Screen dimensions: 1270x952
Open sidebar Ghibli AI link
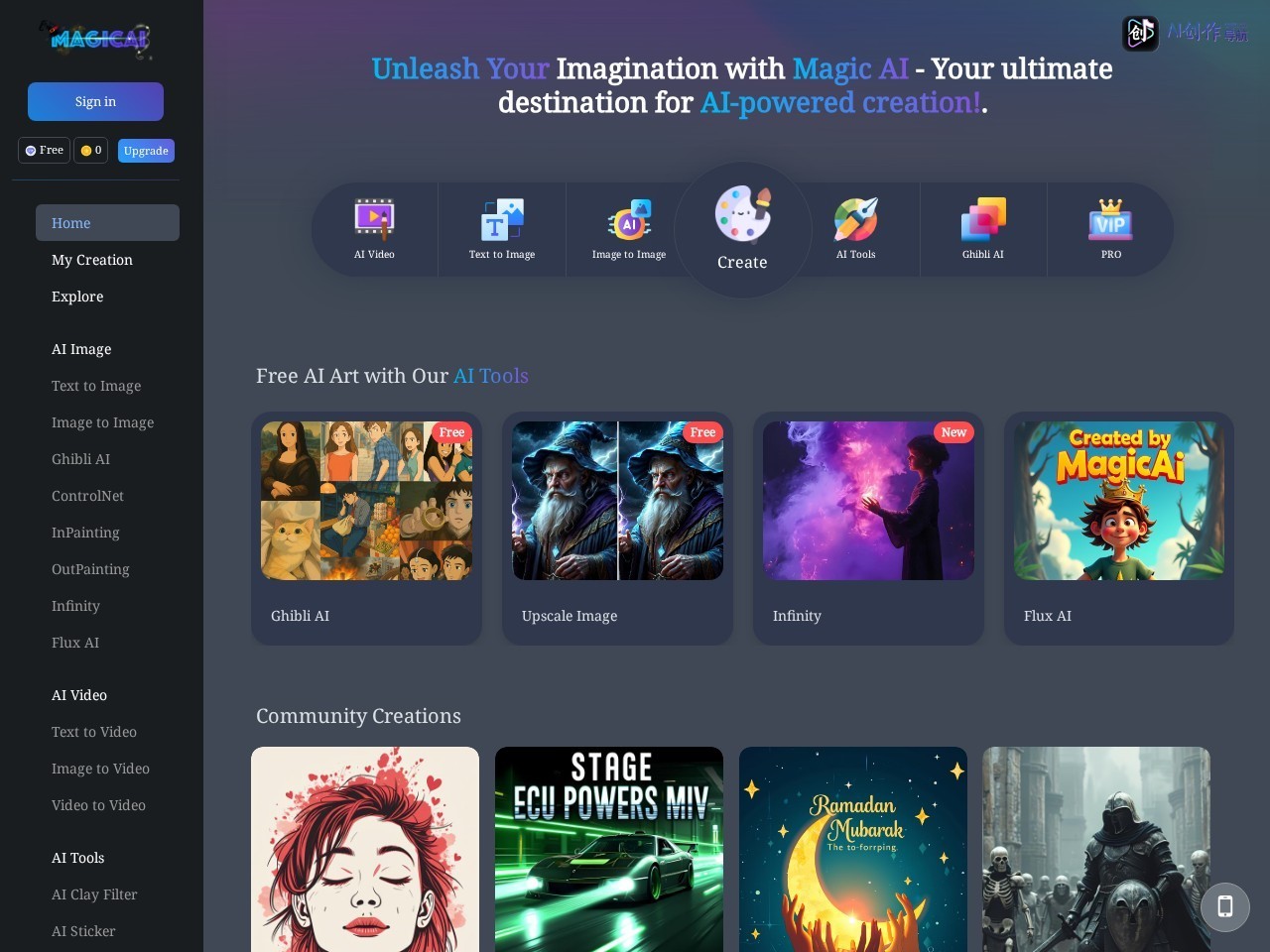[x=80, y=459]
